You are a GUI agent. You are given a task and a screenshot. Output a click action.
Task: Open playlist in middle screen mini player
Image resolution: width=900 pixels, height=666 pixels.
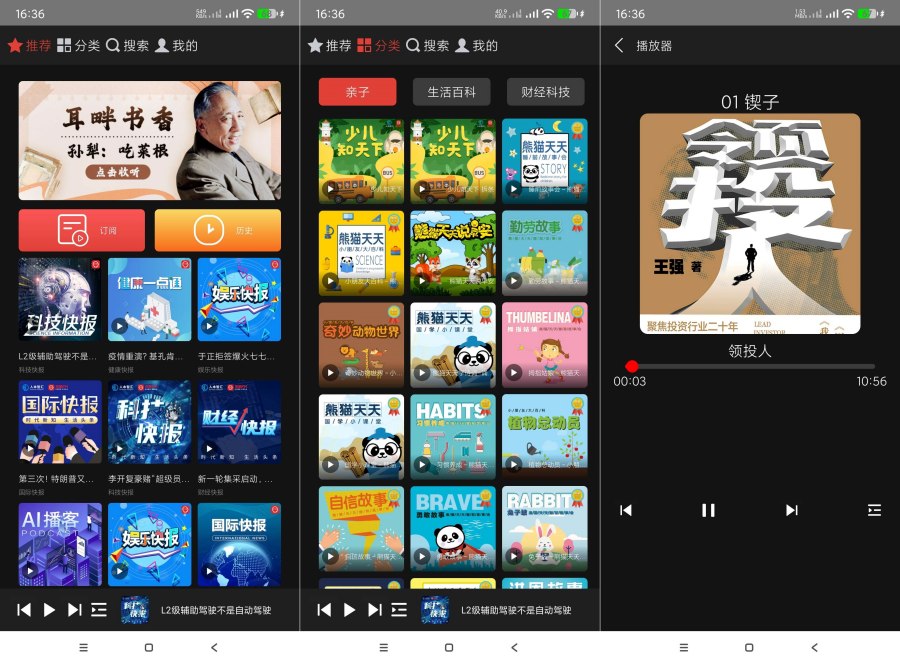pos(399,610)
